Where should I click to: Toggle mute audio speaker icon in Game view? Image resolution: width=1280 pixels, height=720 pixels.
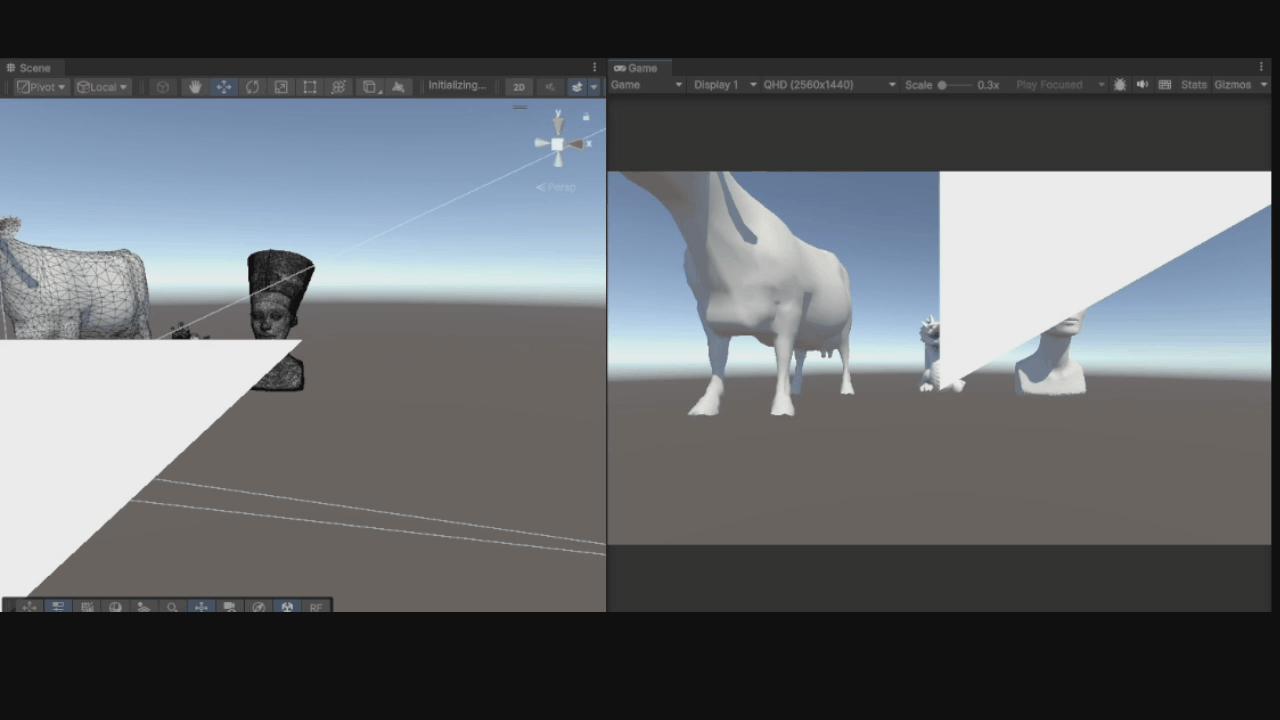click(1142, 85)
